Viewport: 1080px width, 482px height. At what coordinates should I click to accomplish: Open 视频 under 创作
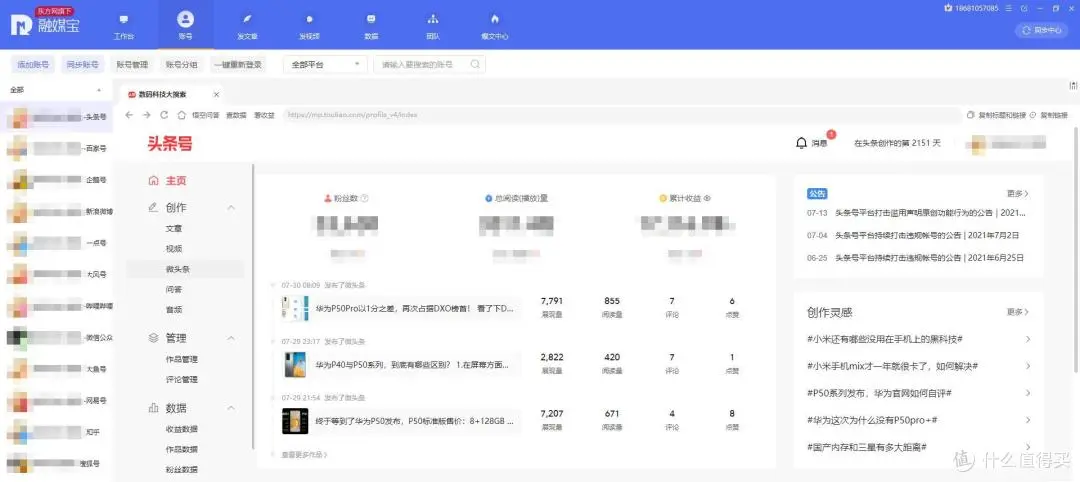(x=174, y=248)
